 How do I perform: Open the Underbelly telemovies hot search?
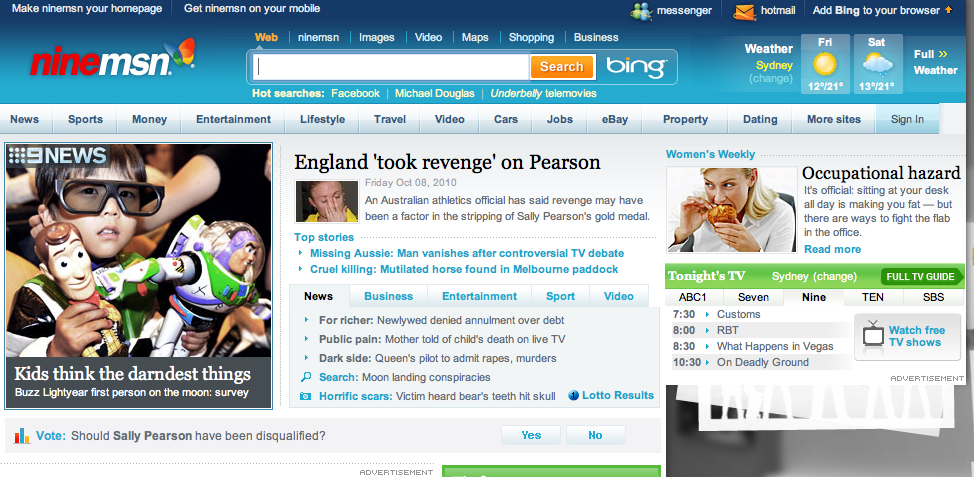click(x=544, y=93)
